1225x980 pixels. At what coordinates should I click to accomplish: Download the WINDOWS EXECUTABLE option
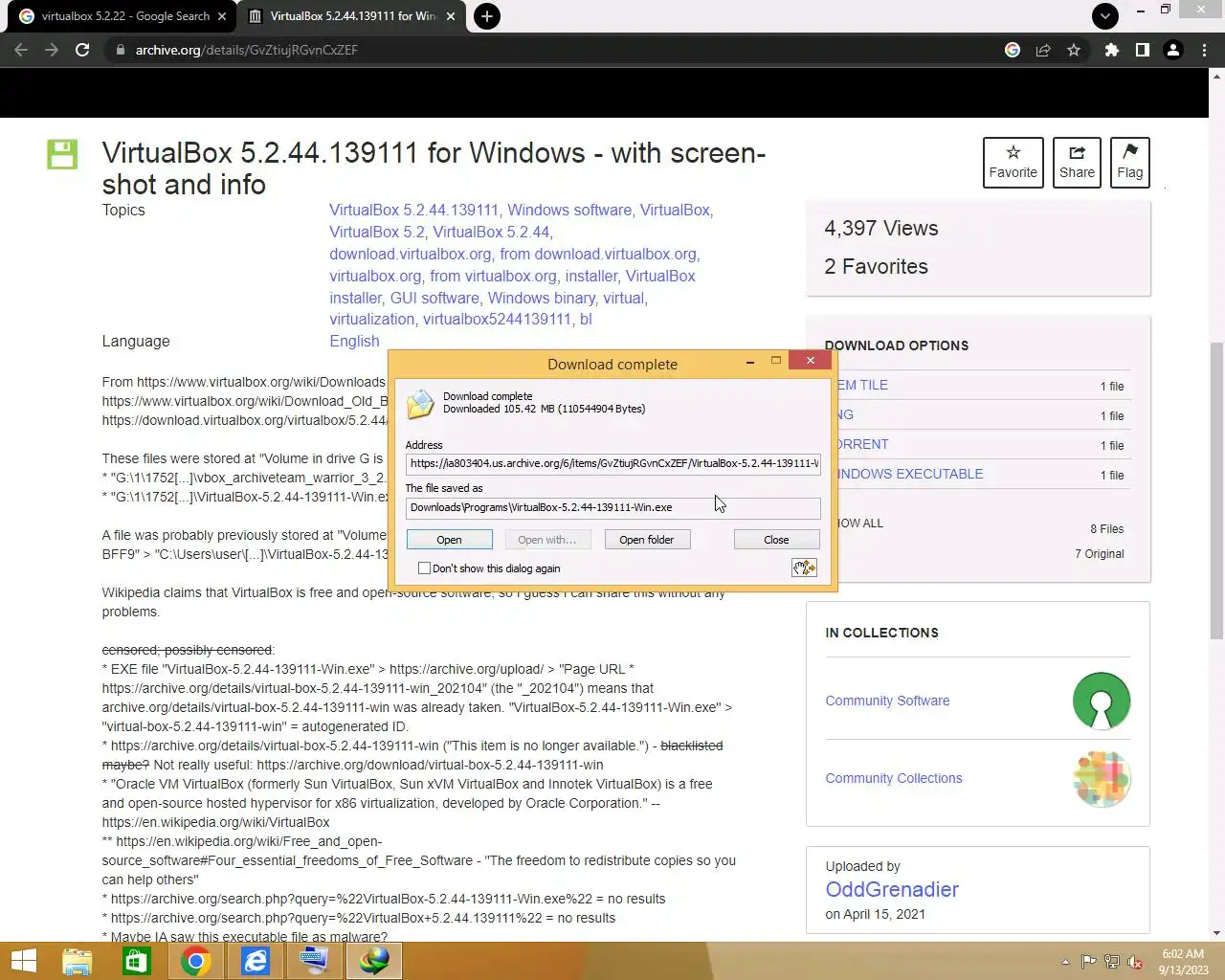coord(910,474)
